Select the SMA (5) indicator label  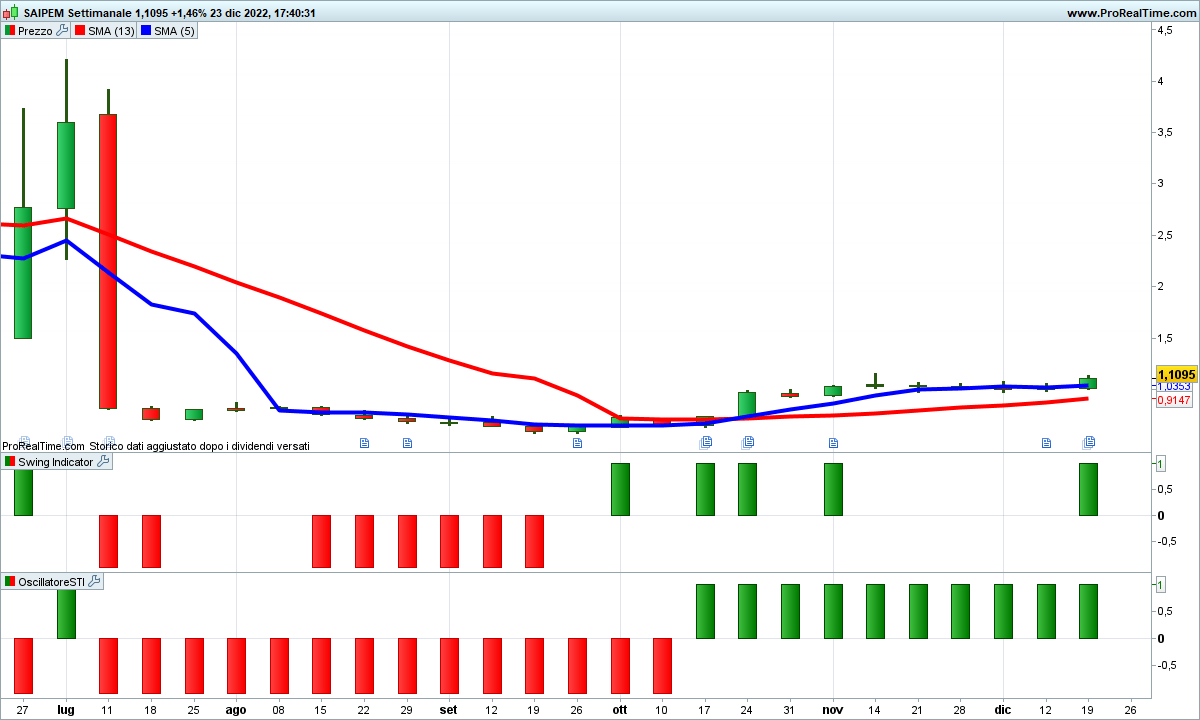click(174, 31)
